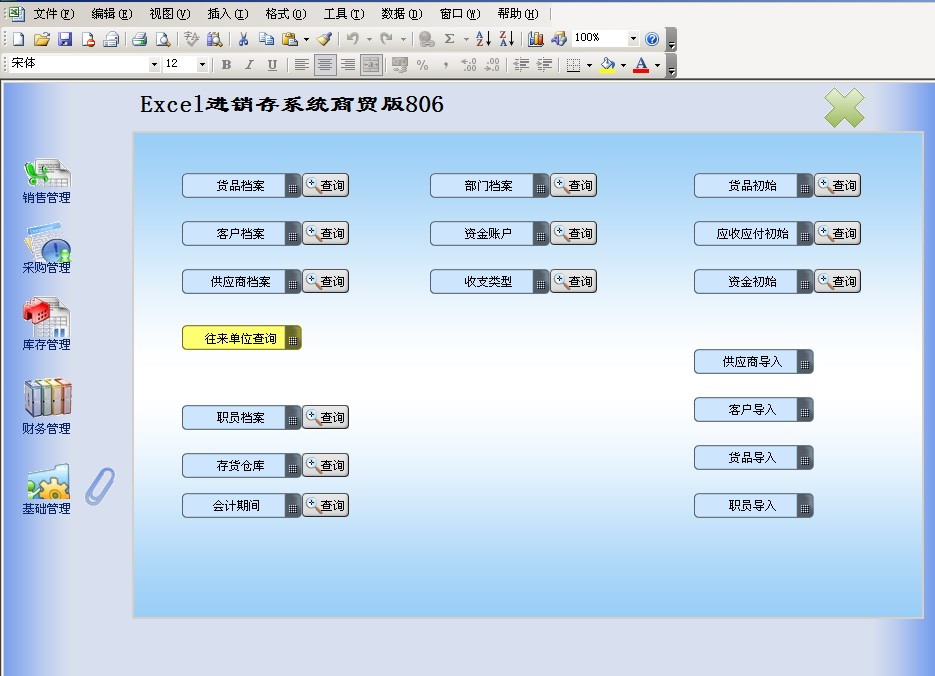Click the 应收应付初始 button

[x=753, y=234]
